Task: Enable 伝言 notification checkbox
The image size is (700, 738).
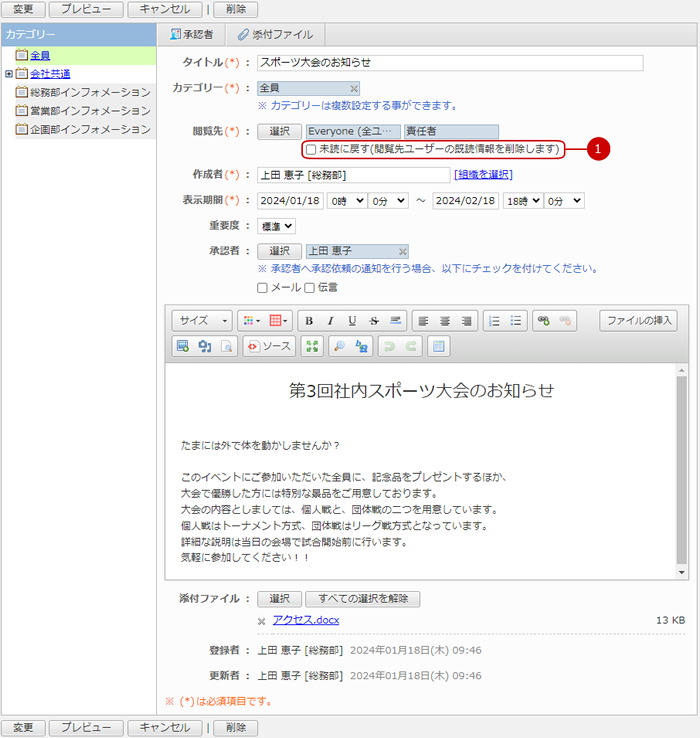Action: (310, 288)
